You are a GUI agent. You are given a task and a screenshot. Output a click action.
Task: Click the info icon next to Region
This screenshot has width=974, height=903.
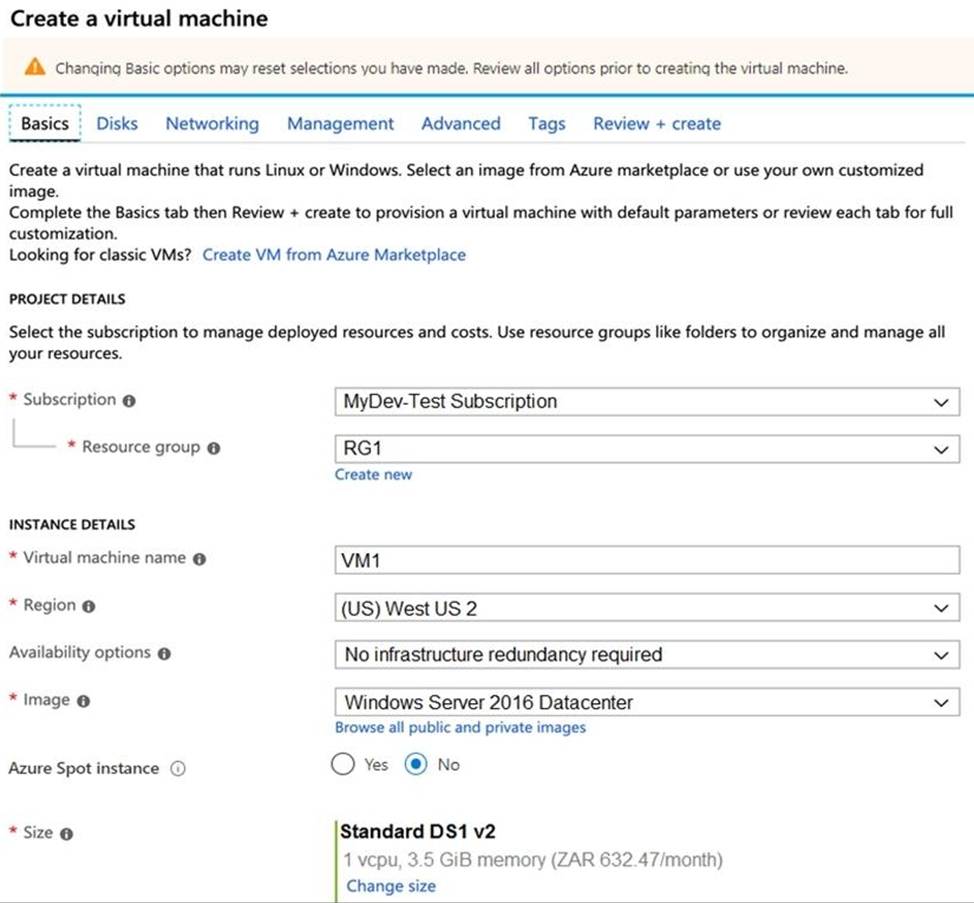pyautogui.click(x=89, y=607)
